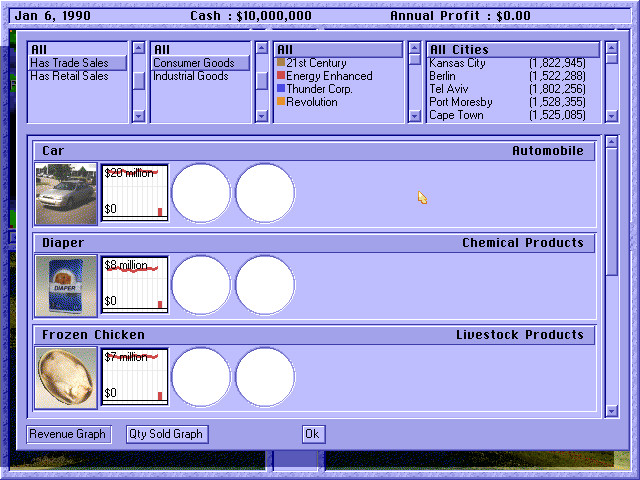640x480 pixels.
Task: Click the Diaper $8 million revenue graph
Action: [x=135, y=285]
